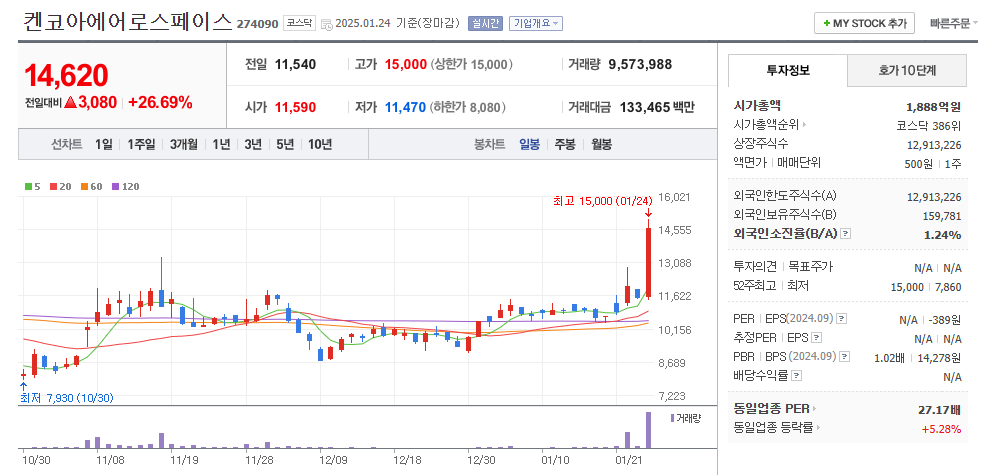Click the 52주최고 value 15,000

tap(907, 287)
